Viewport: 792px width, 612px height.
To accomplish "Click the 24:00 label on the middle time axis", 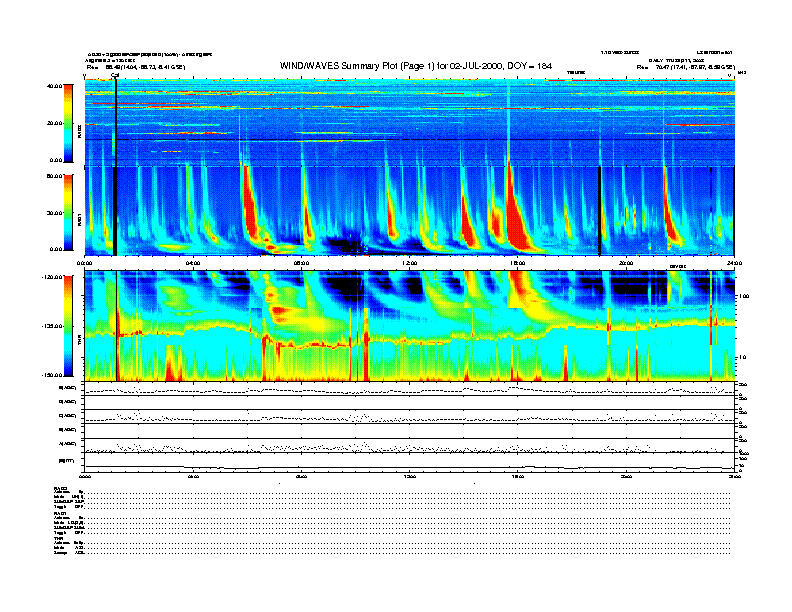I will pos(734,263).
